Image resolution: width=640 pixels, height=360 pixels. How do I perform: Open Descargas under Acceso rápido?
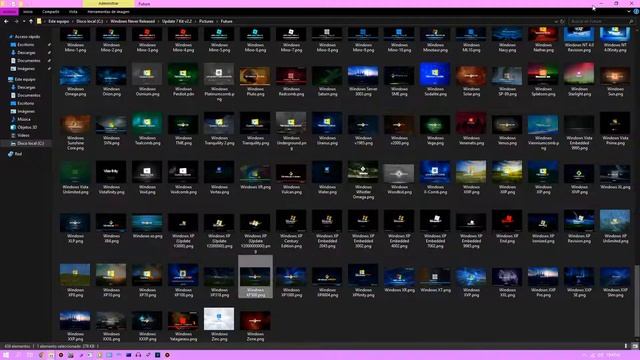click(26, 53)
